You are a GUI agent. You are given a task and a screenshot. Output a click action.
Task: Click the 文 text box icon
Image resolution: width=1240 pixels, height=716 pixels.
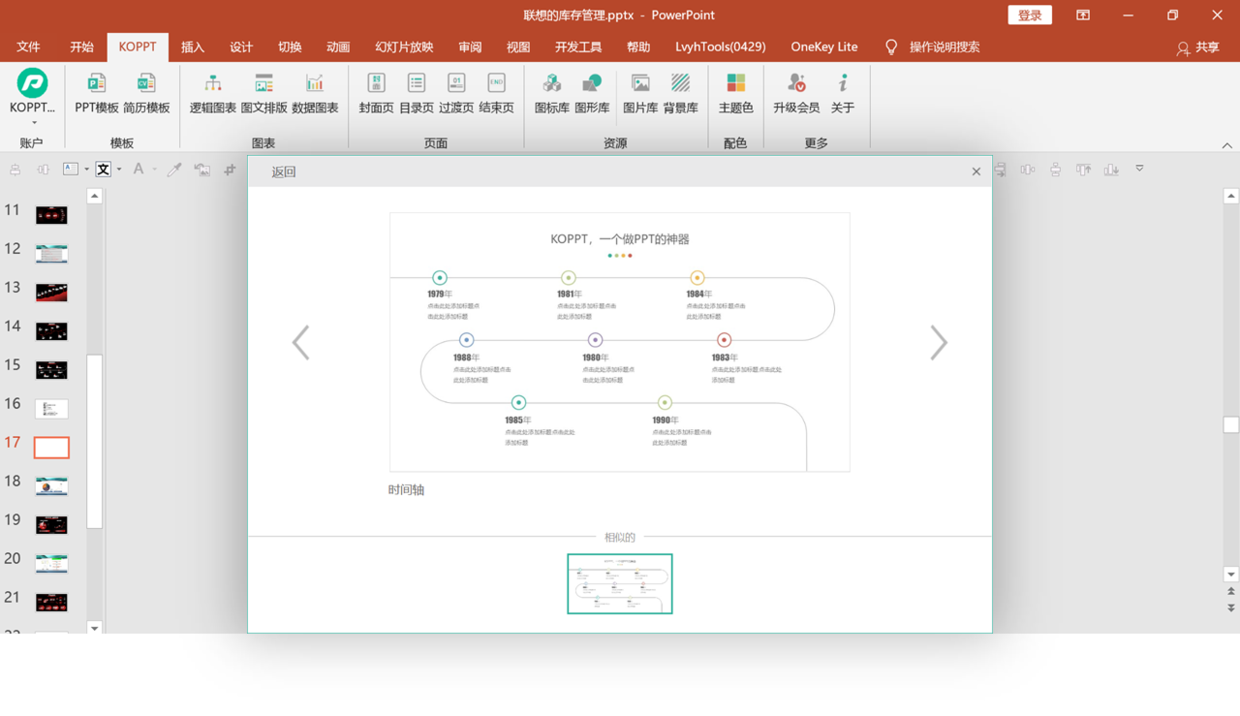[103, 170]
